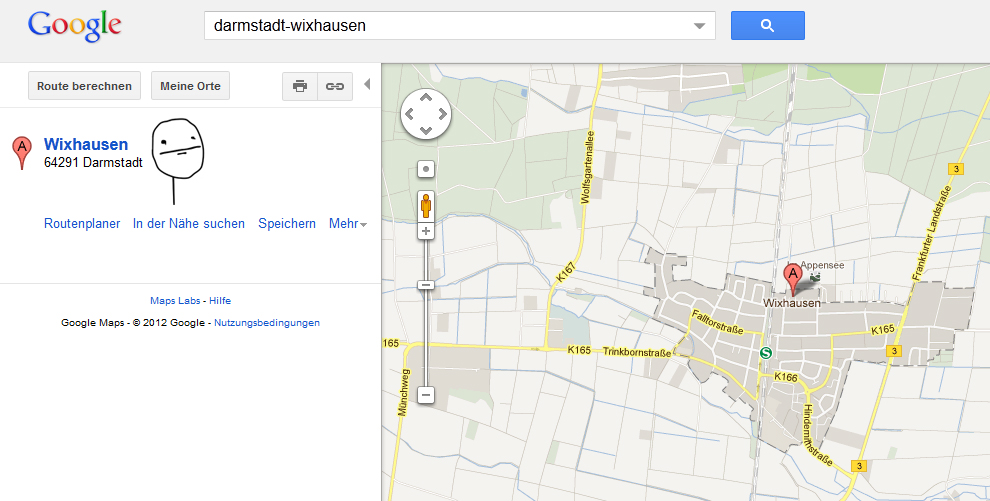Select the orange Pegman street view icon
Image resolution: width=990 pixels, height=501 pixels.
pyautogui.click(x=426, y=206)
